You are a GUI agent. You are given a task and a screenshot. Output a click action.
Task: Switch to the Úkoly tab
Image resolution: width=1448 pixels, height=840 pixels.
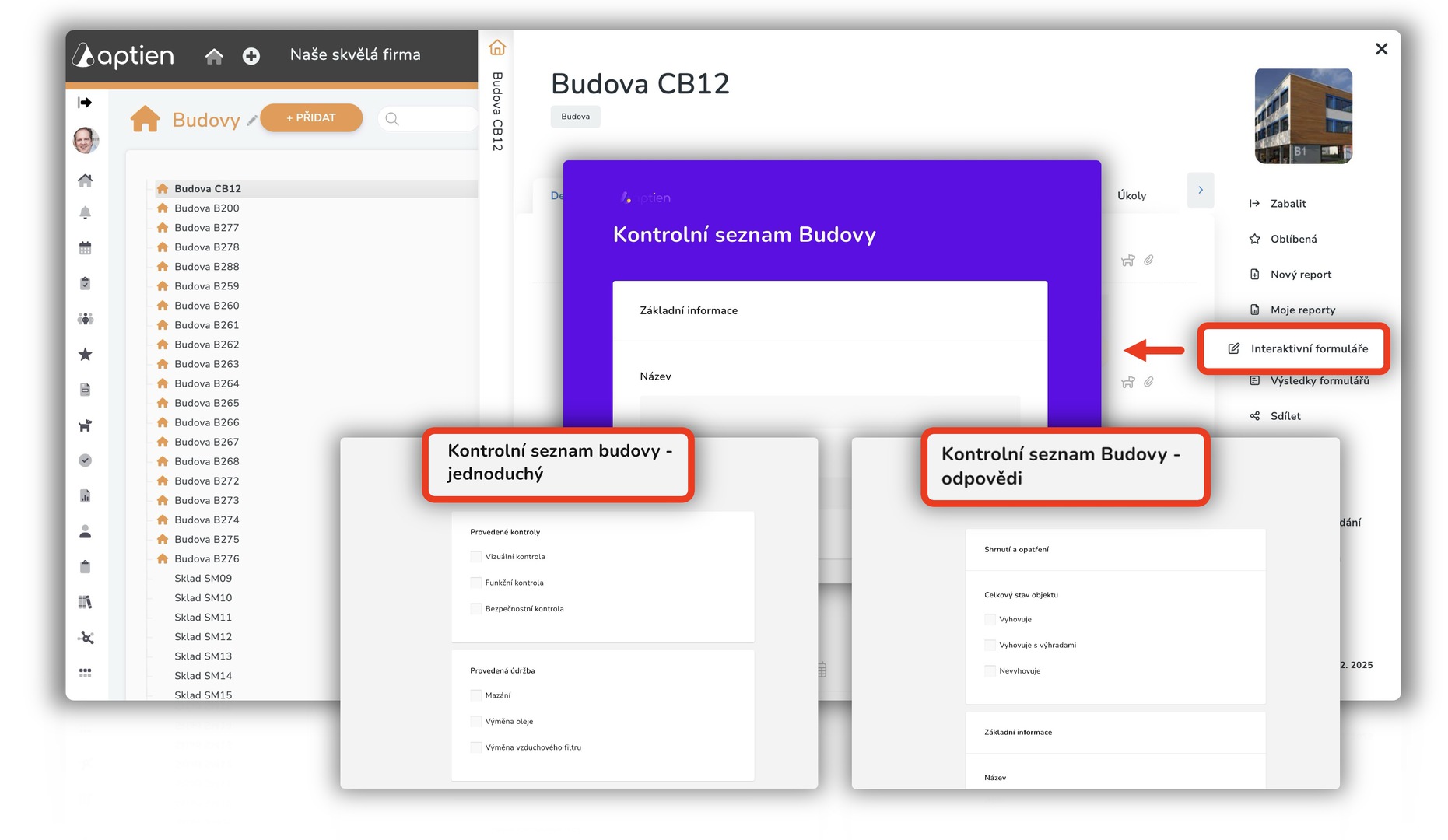click(x=1131, y=196)
